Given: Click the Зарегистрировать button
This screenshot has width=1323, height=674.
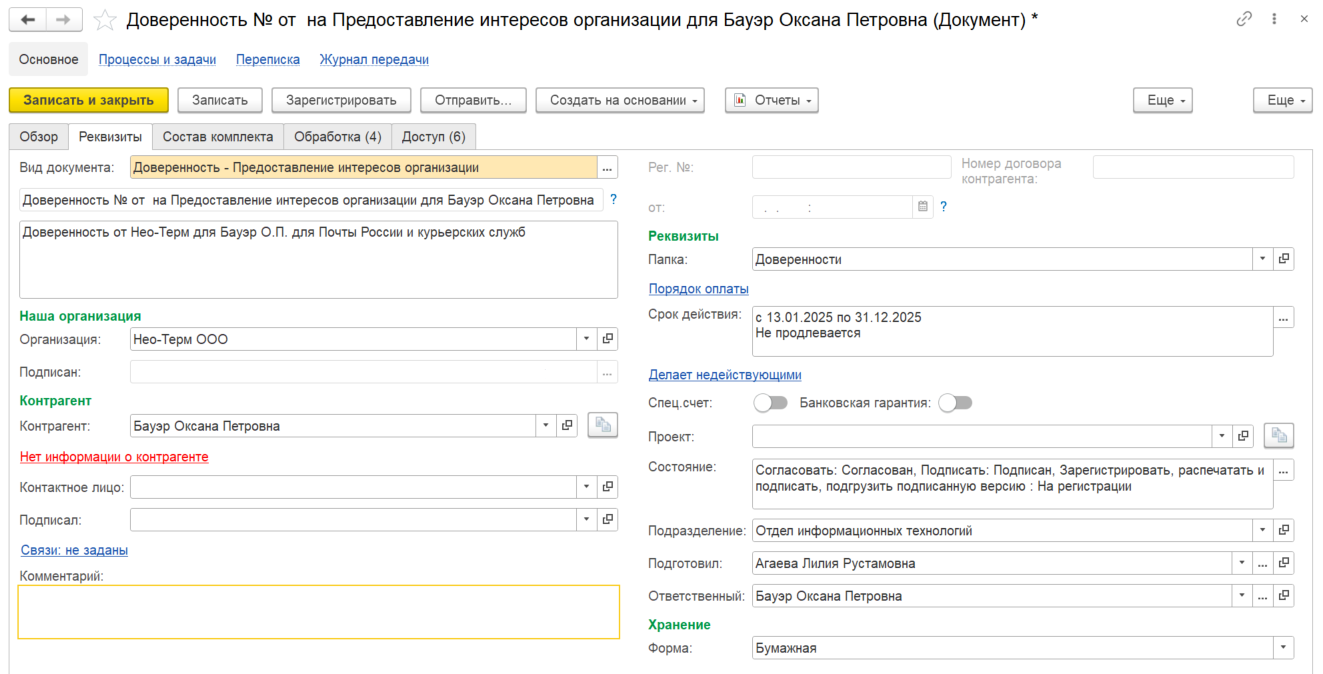Looking at the screenshot, I should [341, 100].
